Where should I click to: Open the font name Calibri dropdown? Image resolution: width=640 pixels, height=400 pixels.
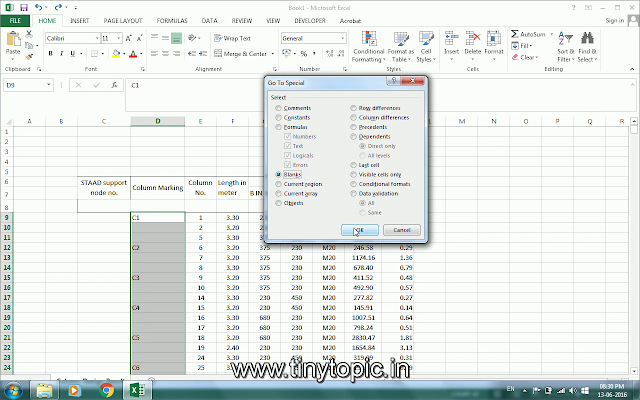coord(97,38)
